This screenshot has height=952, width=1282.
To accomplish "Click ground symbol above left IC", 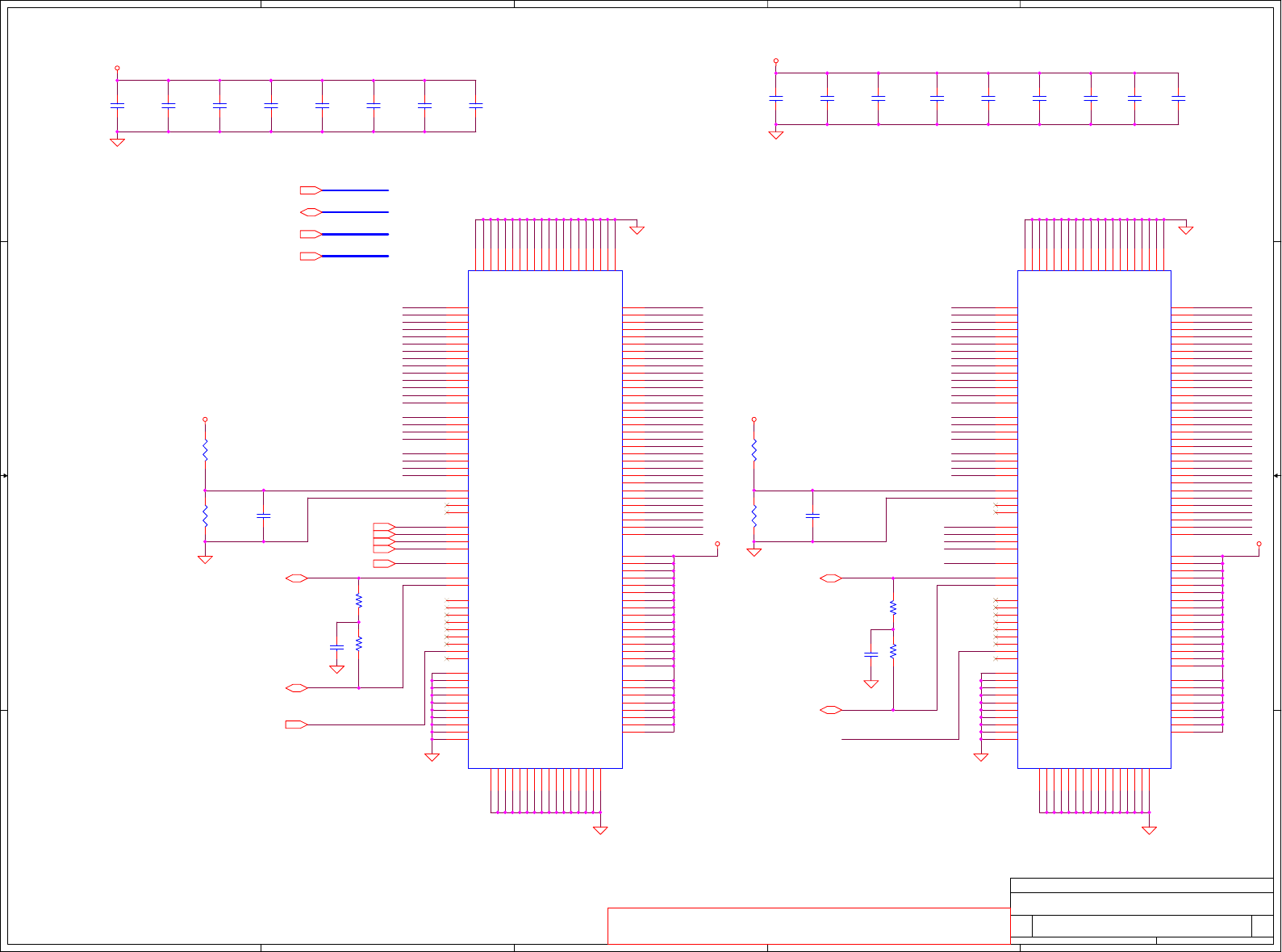I will pos(637,231).
